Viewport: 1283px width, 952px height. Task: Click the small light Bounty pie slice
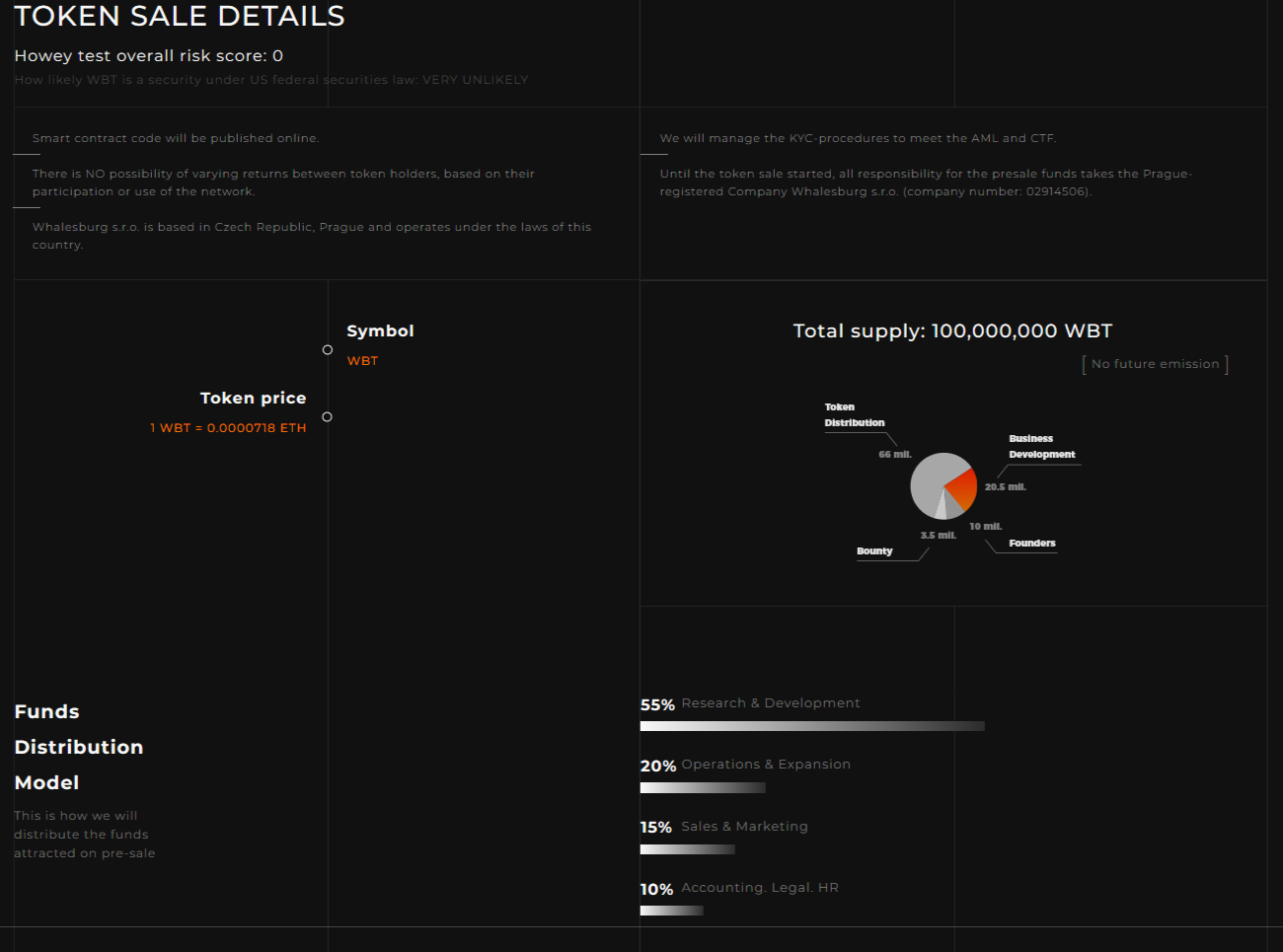[x=942, y=507]
